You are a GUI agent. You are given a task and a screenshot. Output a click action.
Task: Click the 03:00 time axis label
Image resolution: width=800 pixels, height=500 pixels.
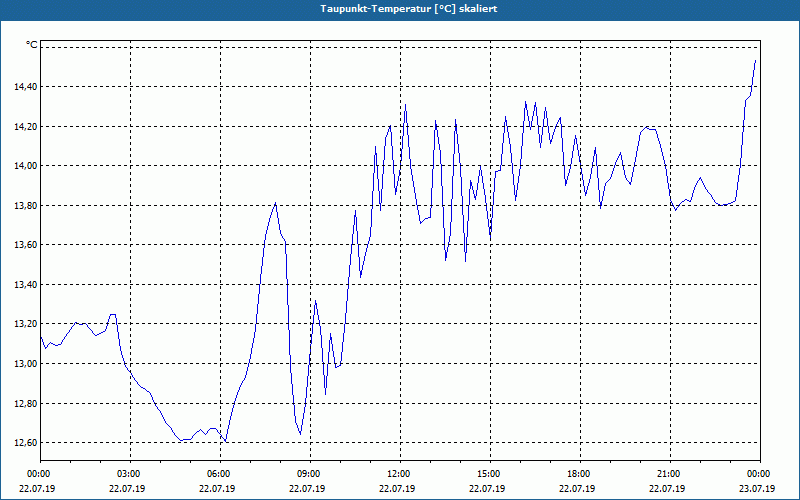coord(131,474)
